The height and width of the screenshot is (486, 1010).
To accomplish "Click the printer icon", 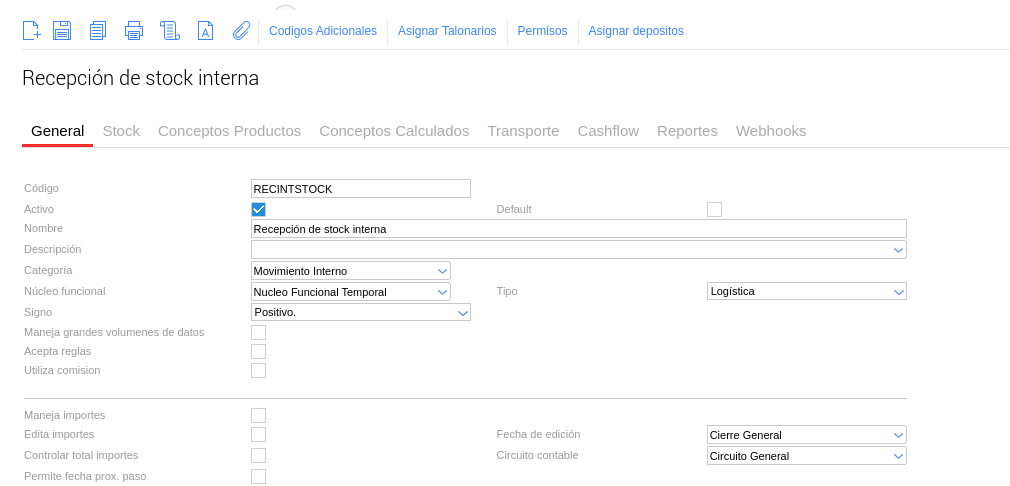I will click(x=134, y=31).
